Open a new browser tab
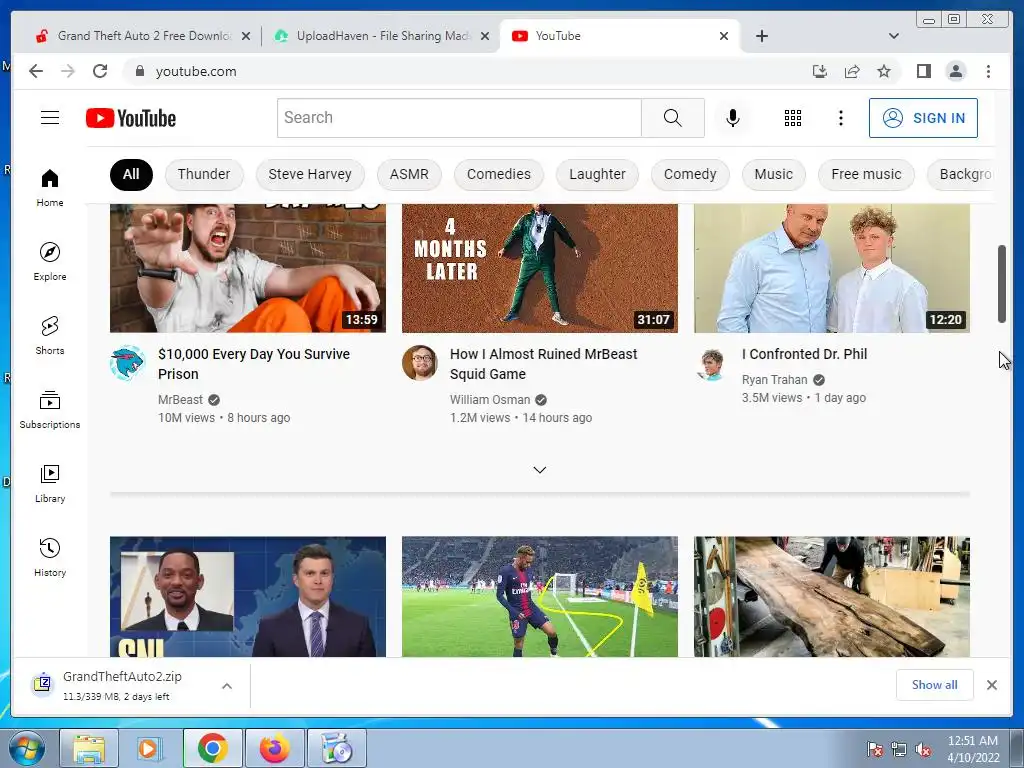 pyautogui.click(x=761, y=36)
